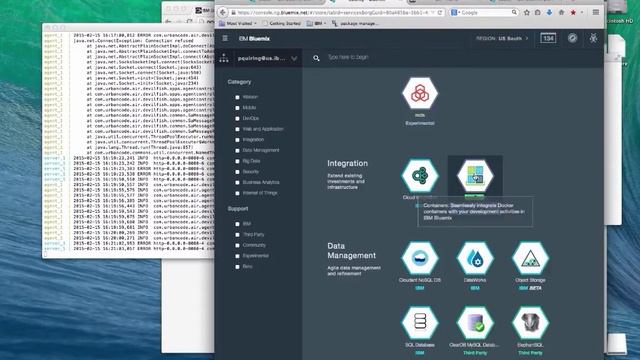
Task: Expand the Most Visited bookmarks dropdown
Action: [238, 24]
